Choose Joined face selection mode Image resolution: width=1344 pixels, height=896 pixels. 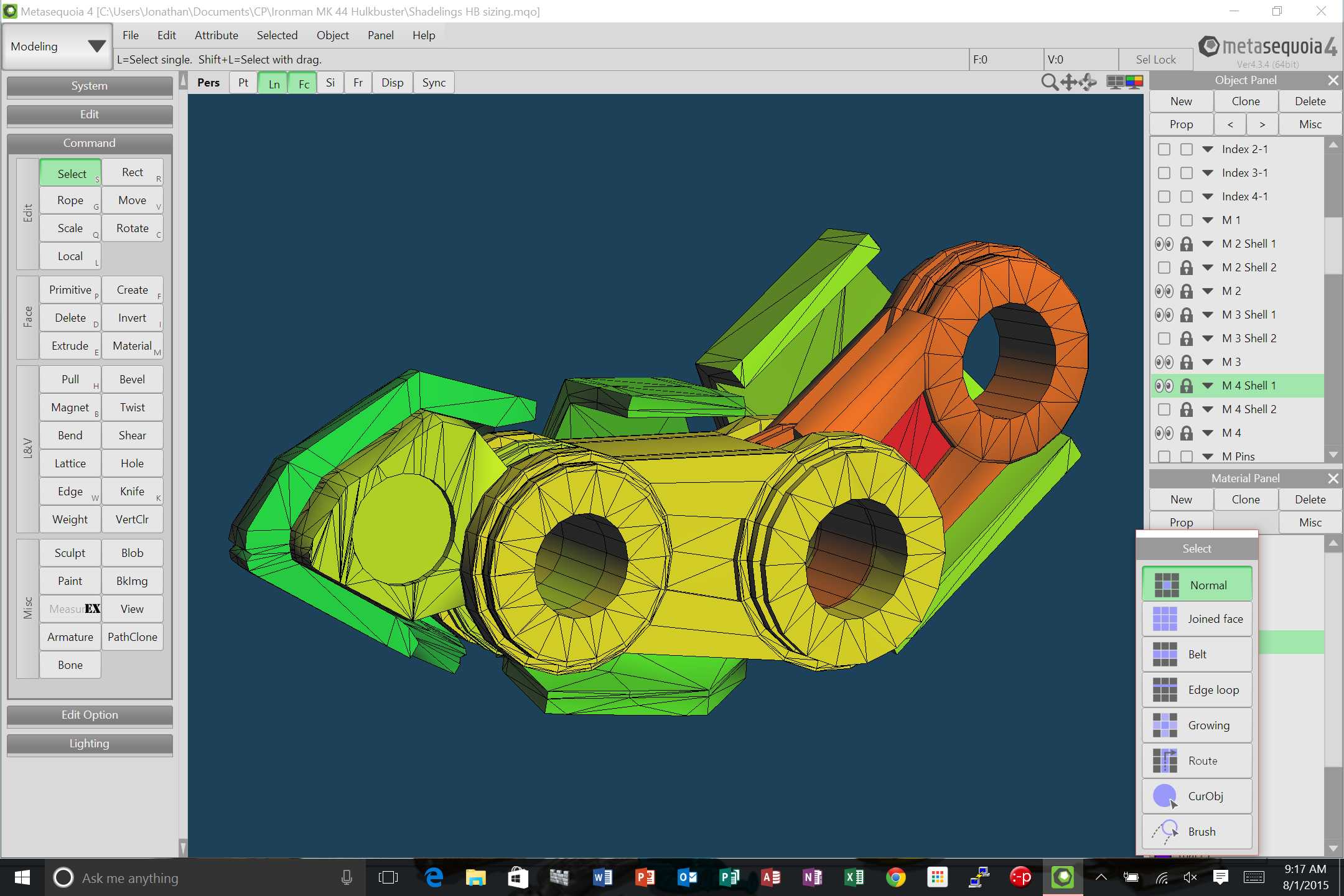pos(1197,618)
